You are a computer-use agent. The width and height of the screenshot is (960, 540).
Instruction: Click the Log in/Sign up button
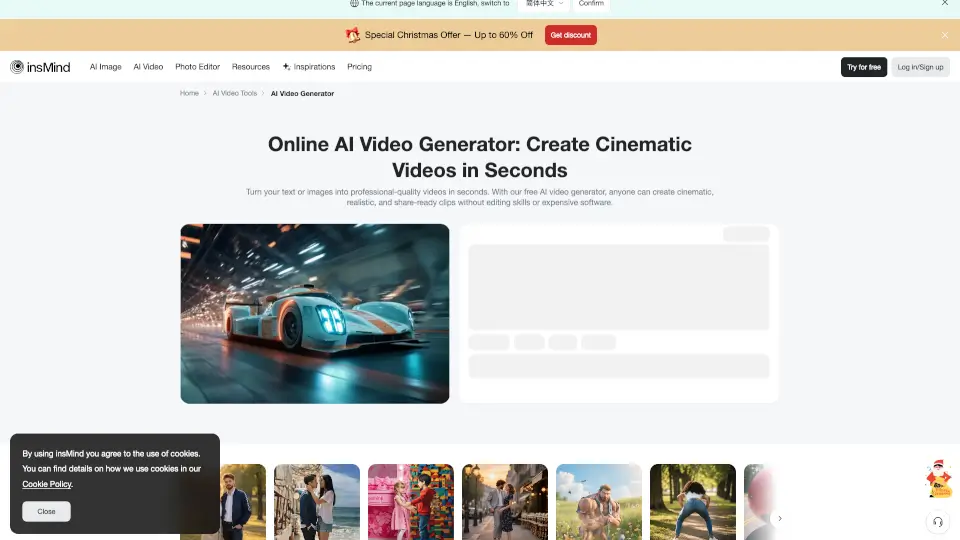click(x=920, y=67)
